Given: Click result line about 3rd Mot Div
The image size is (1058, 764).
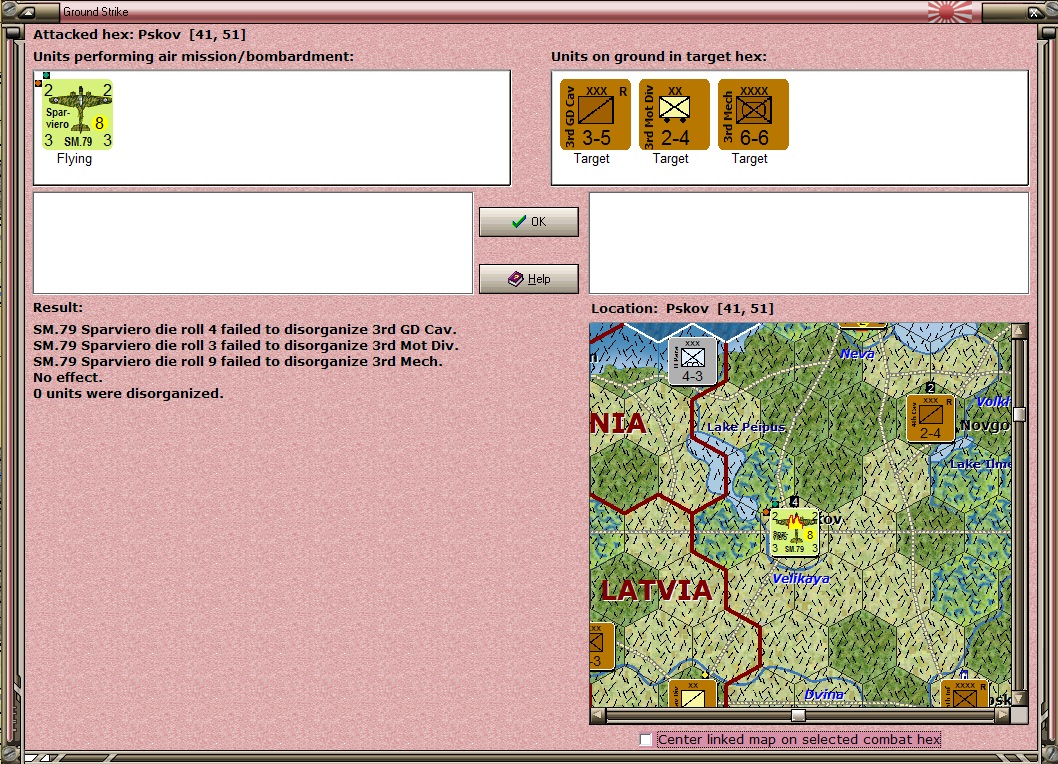Looking at the screenshot, I should [246, 346].
